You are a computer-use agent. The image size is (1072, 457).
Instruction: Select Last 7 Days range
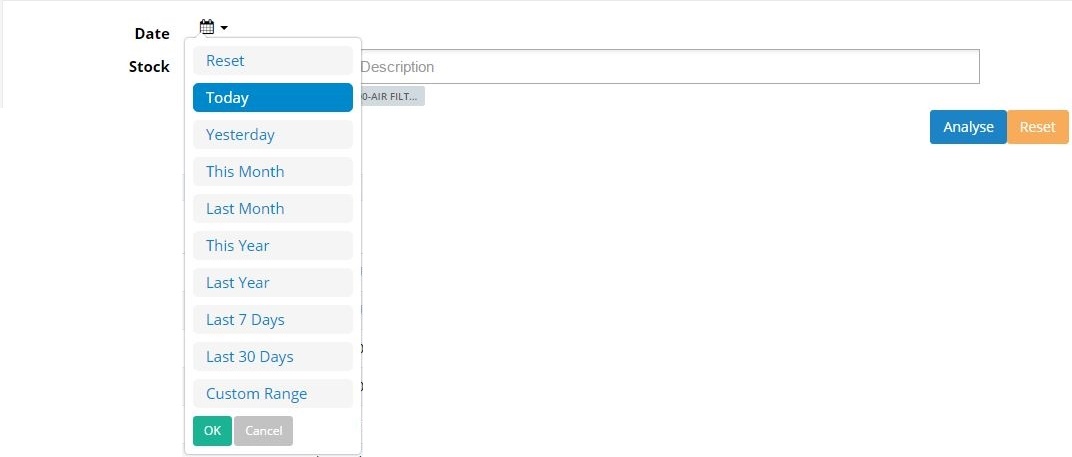pyautogui.click(x=273, y=319)
